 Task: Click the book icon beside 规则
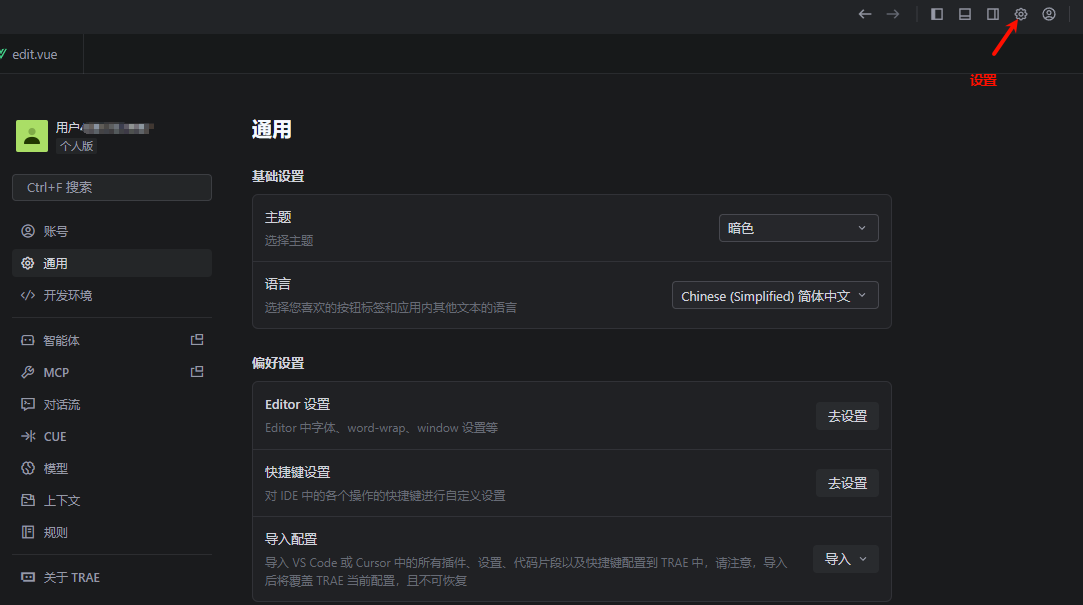(x=28, y=532)
